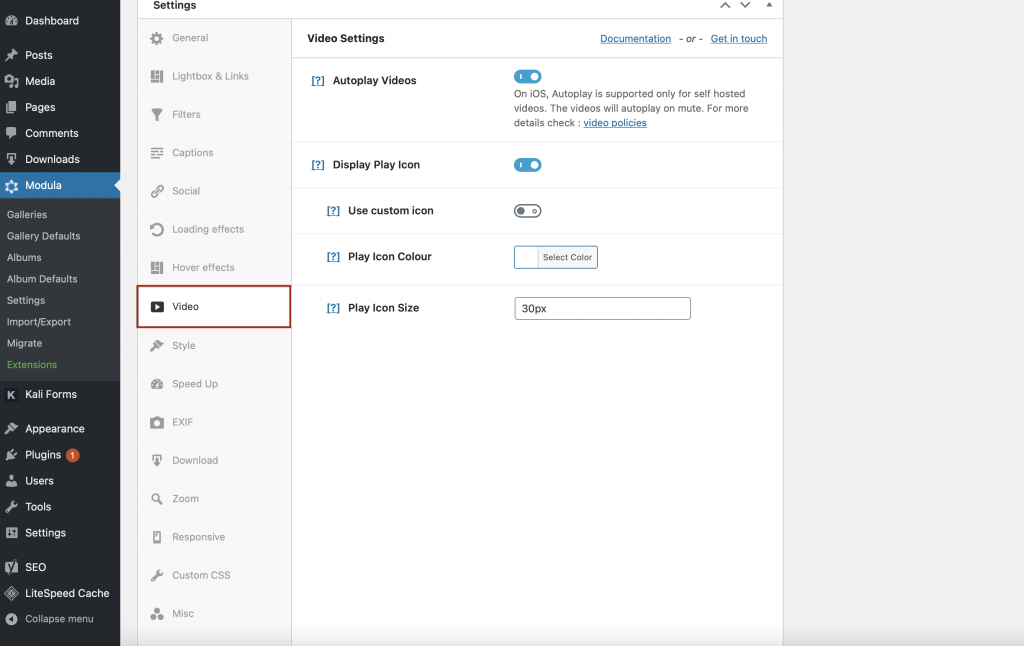Click the Posts pin icon
This screenshot has height=646, width=1024.
[11, 55]
